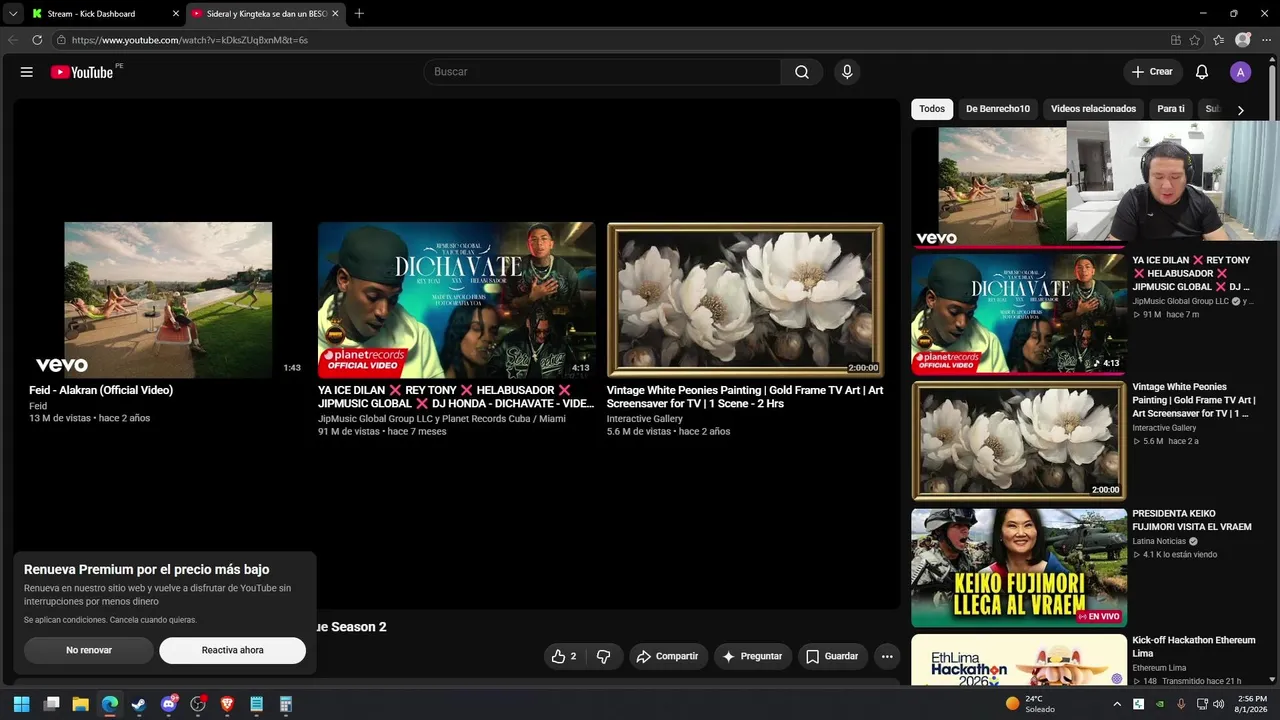The image size is (1280, 720).
Task: Show more filter chips with arrow
Action: tap(1240, 110)
